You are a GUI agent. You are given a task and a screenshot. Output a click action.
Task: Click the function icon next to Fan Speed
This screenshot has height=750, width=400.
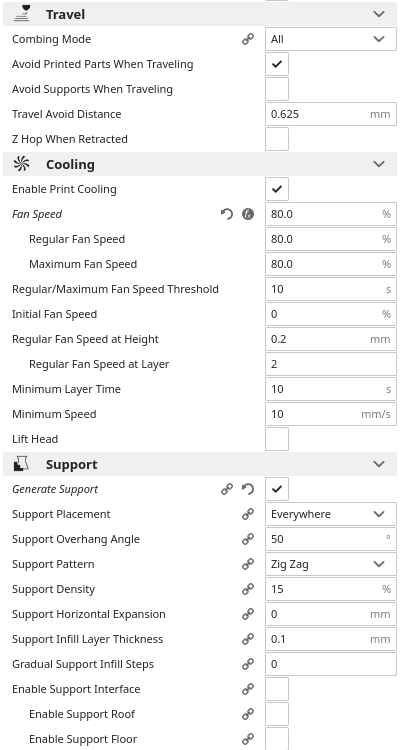click(248, 214)
